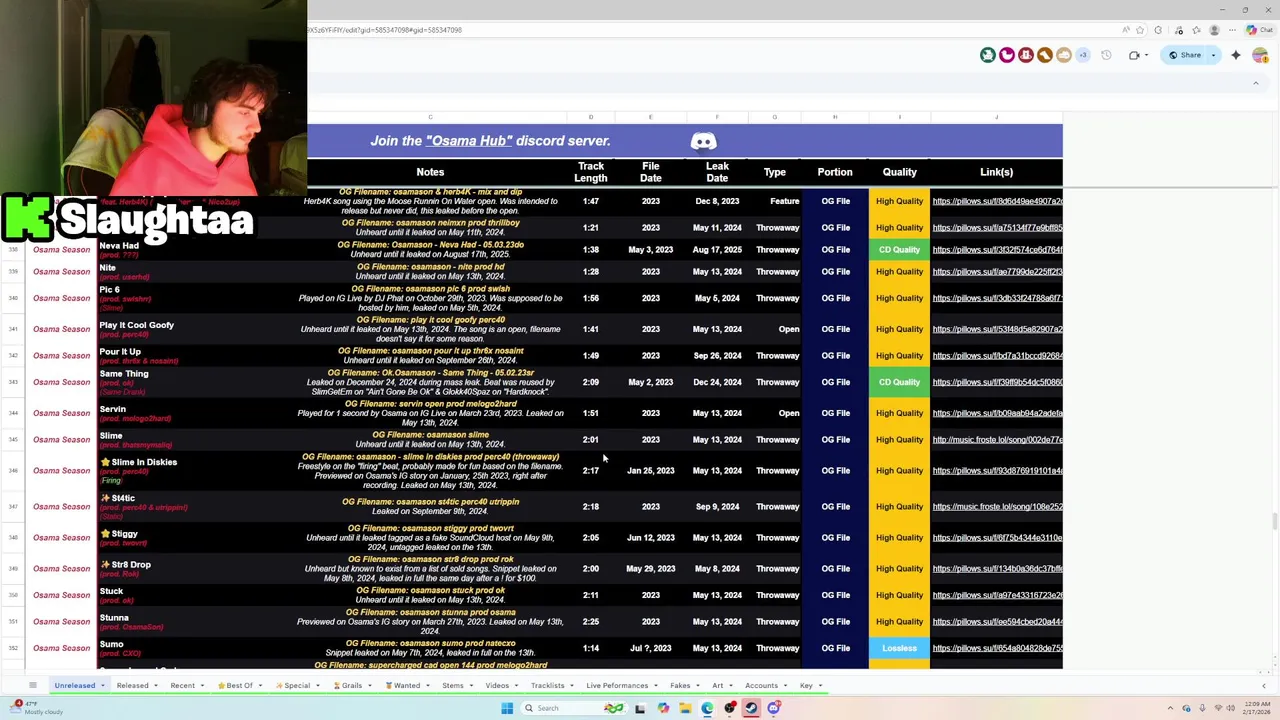Open the Best Of tab dropdown arrow
This screenshot has width=1280, height=720.
[x=261, y=686]
